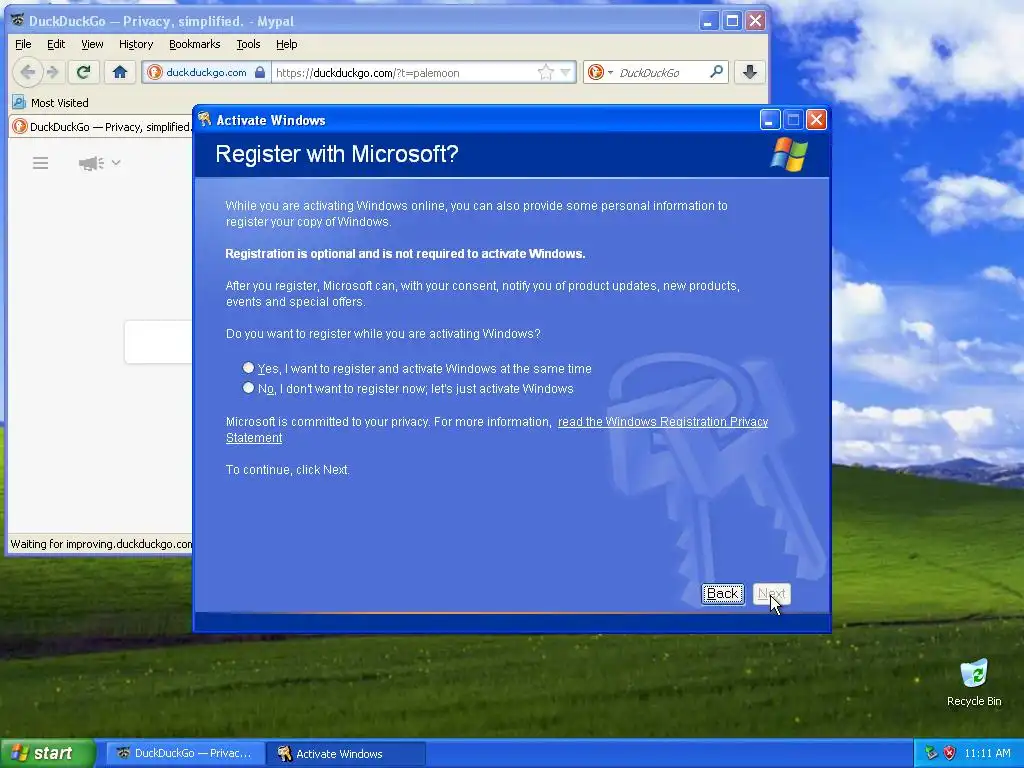1024x768 pixels.
Task: Open the File menu in Mypal
Action: click(23, 44)
